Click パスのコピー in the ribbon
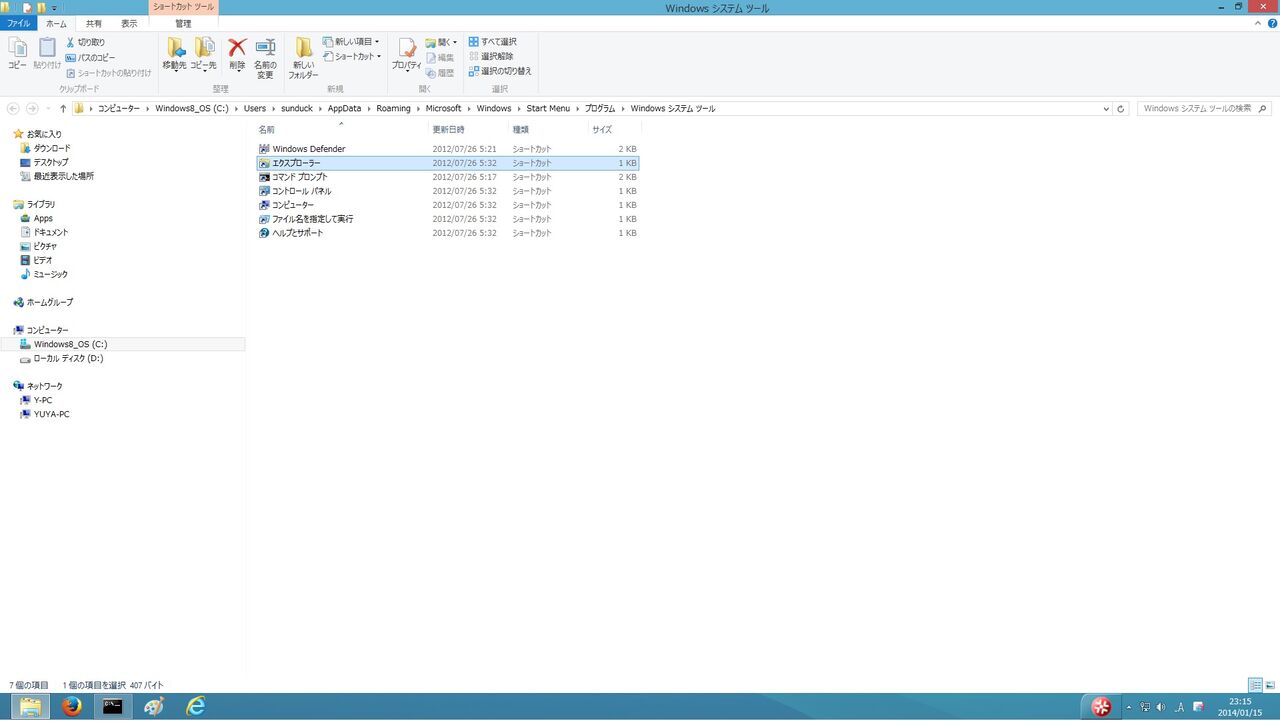The height and width of the screenshot is (721, 1280). pos(90,57)
